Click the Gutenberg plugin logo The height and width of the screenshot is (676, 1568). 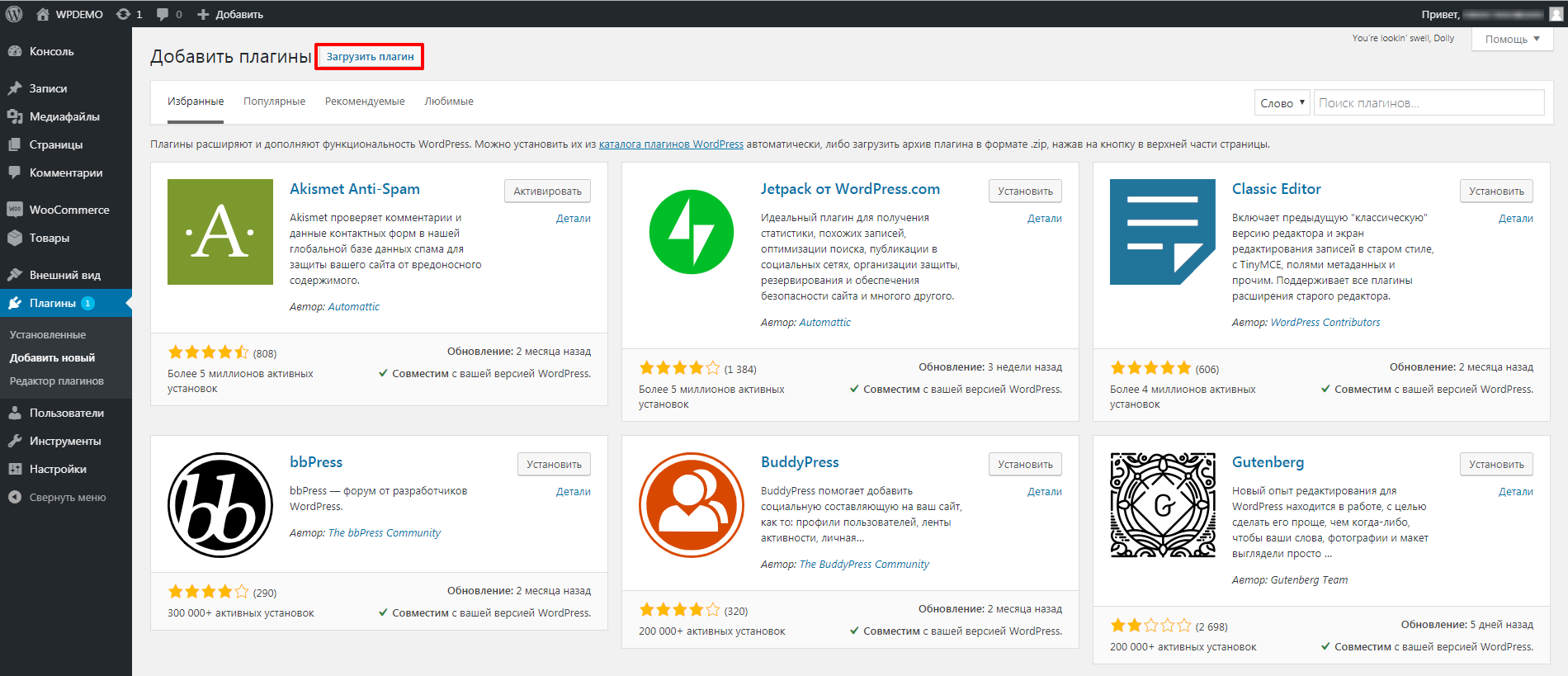pos(1163,505)
